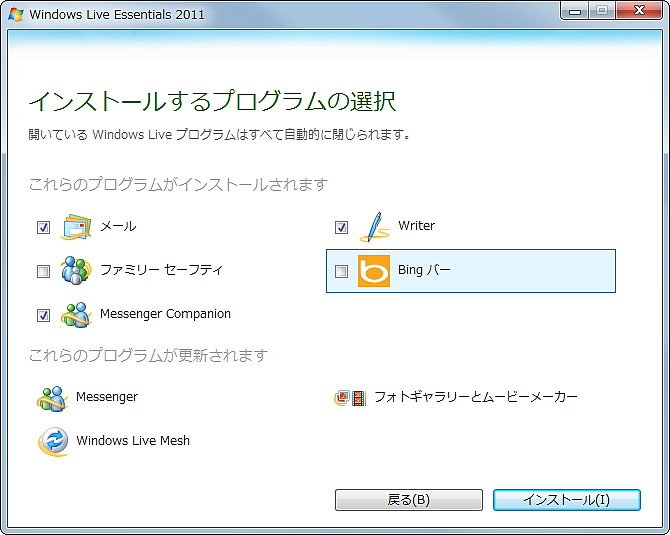Image resolution: width=670 pixels, height=535 pixels.
Task: Select the Bing バー label text
Action: point(424,270)
